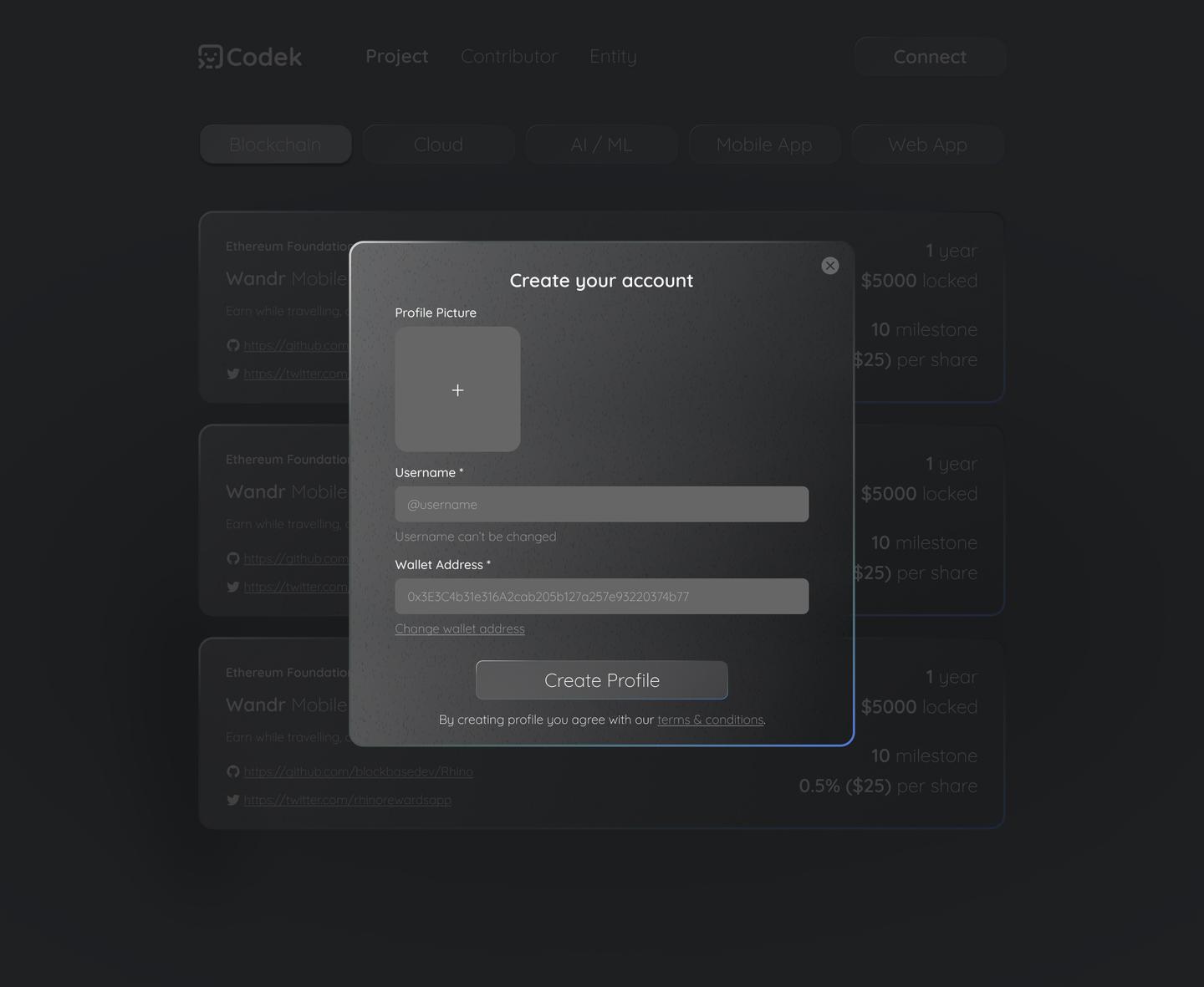
Task: Click the Connect button
Action: 930,57
